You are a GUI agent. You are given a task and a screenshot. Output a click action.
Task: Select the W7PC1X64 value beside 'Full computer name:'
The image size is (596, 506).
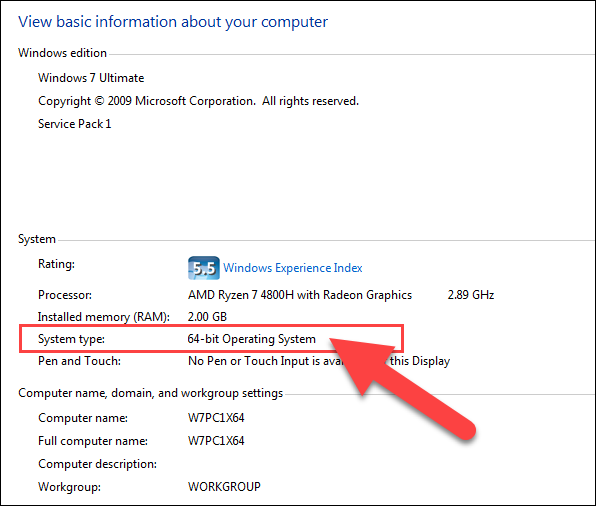(x=216, y=441)
